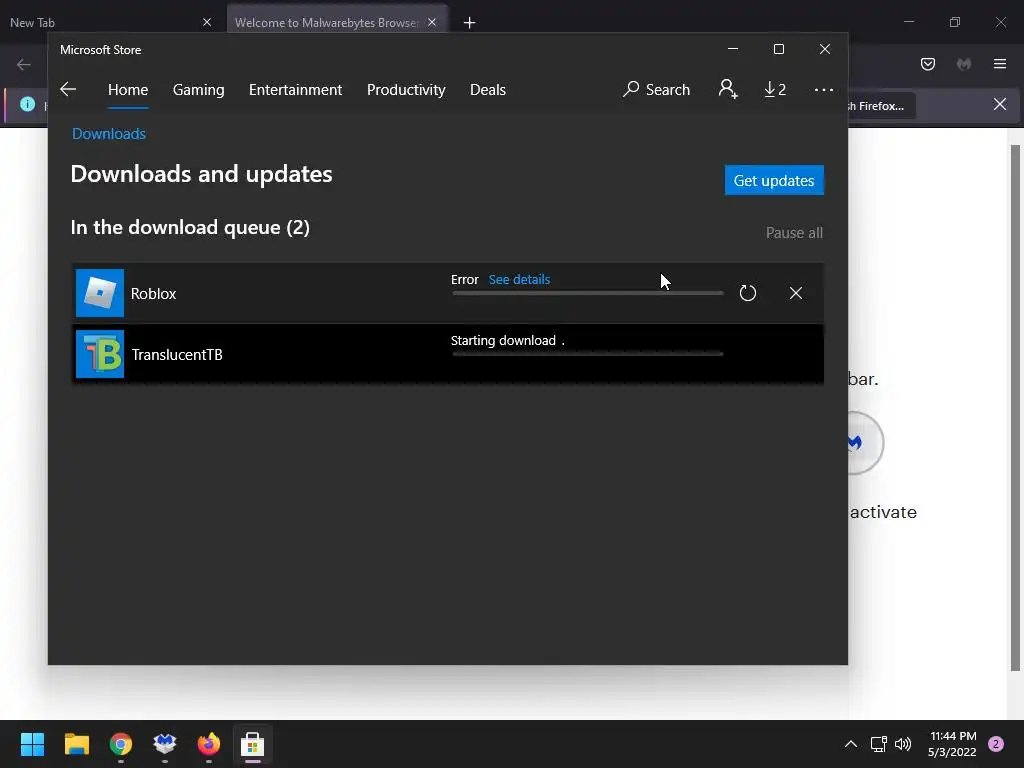The image size is (1024, 768).
Task: Minimize the Microsoft Store window
Action: 733,49
